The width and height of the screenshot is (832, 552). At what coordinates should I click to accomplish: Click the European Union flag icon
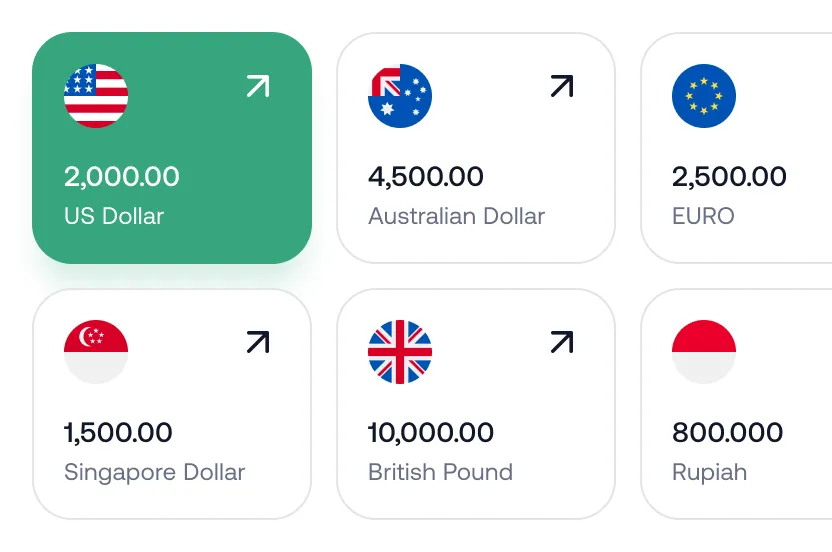click(x=704, y=96)
